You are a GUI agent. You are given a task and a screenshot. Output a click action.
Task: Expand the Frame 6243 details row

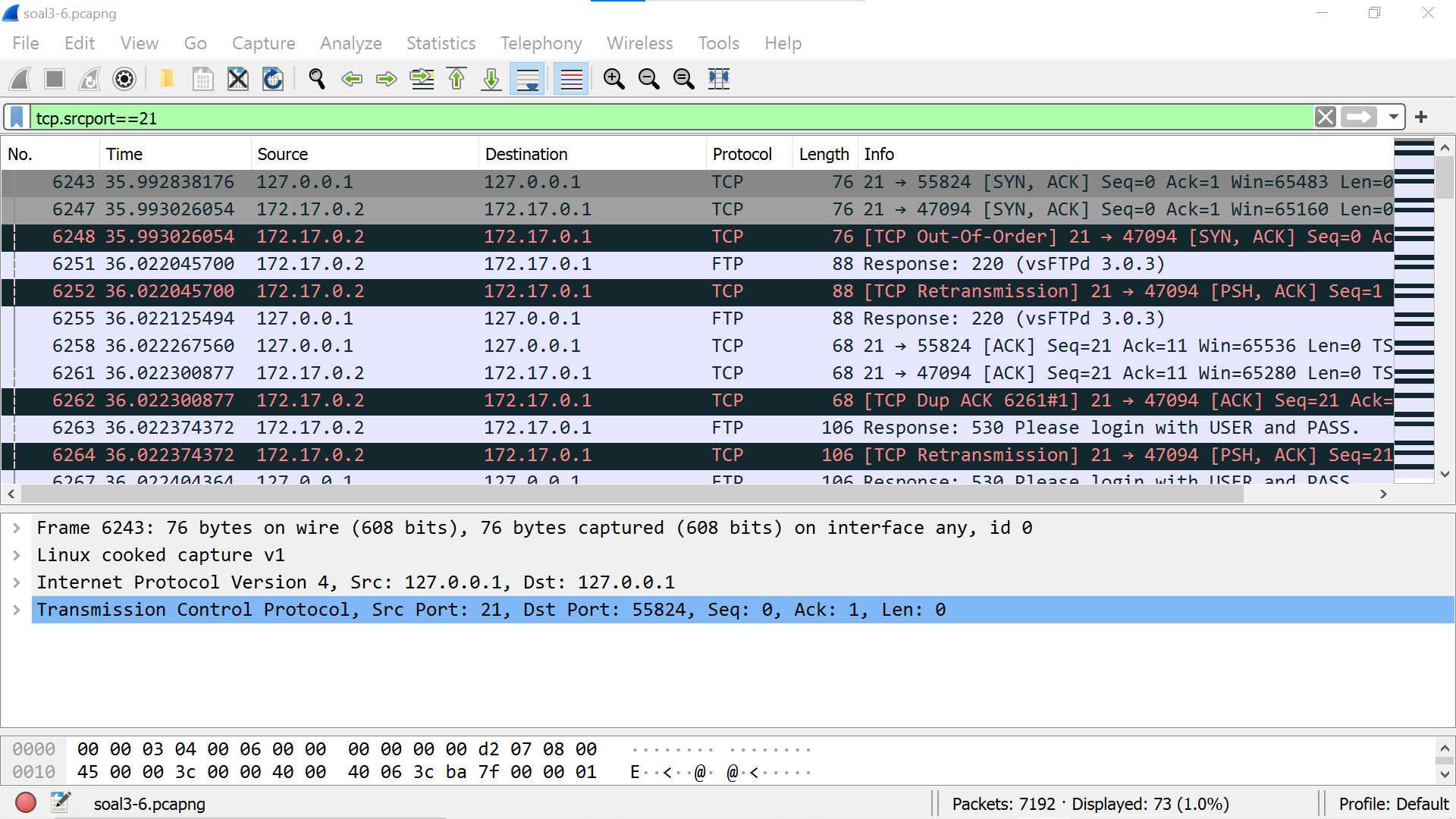[17, 528]
